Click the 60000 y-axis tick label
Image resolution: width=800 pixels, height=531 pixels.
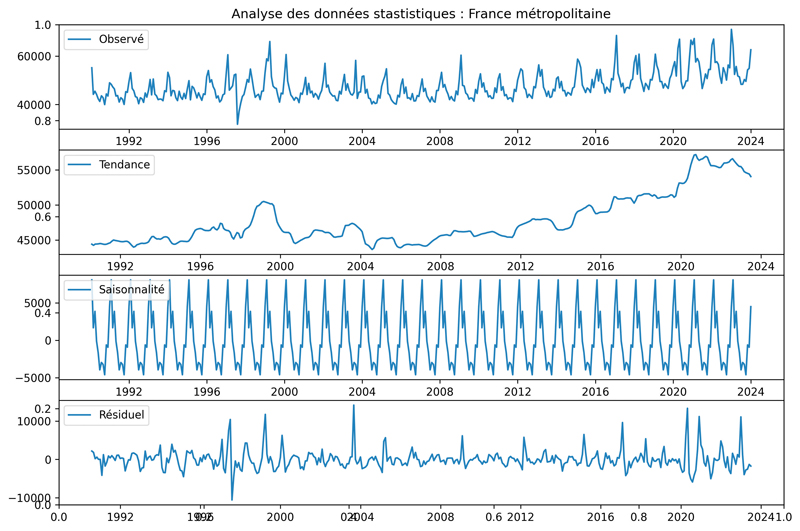click(34, 57)
